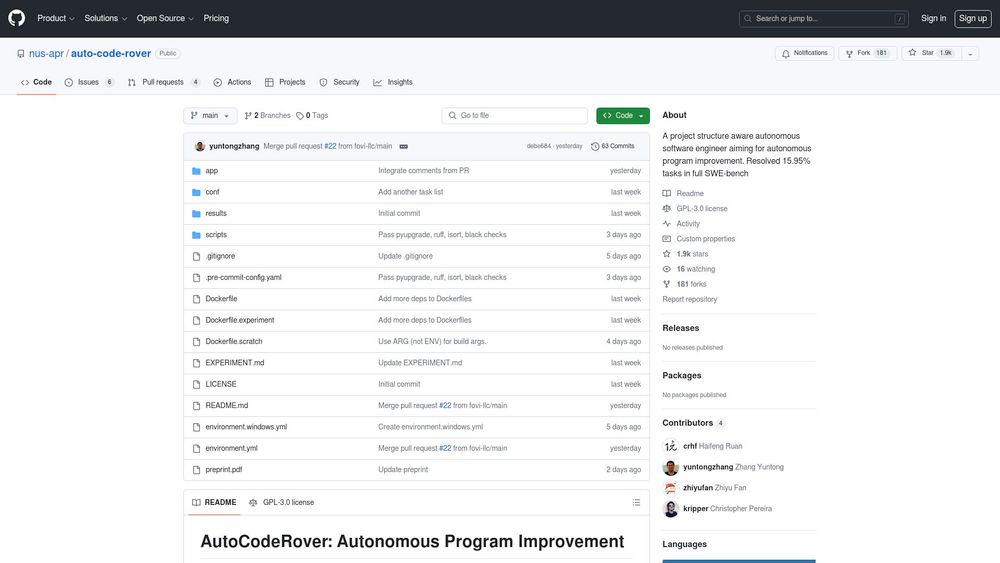Open the EXPERIMENT.md file
The image size is (1000, 563).
(235, 363)
